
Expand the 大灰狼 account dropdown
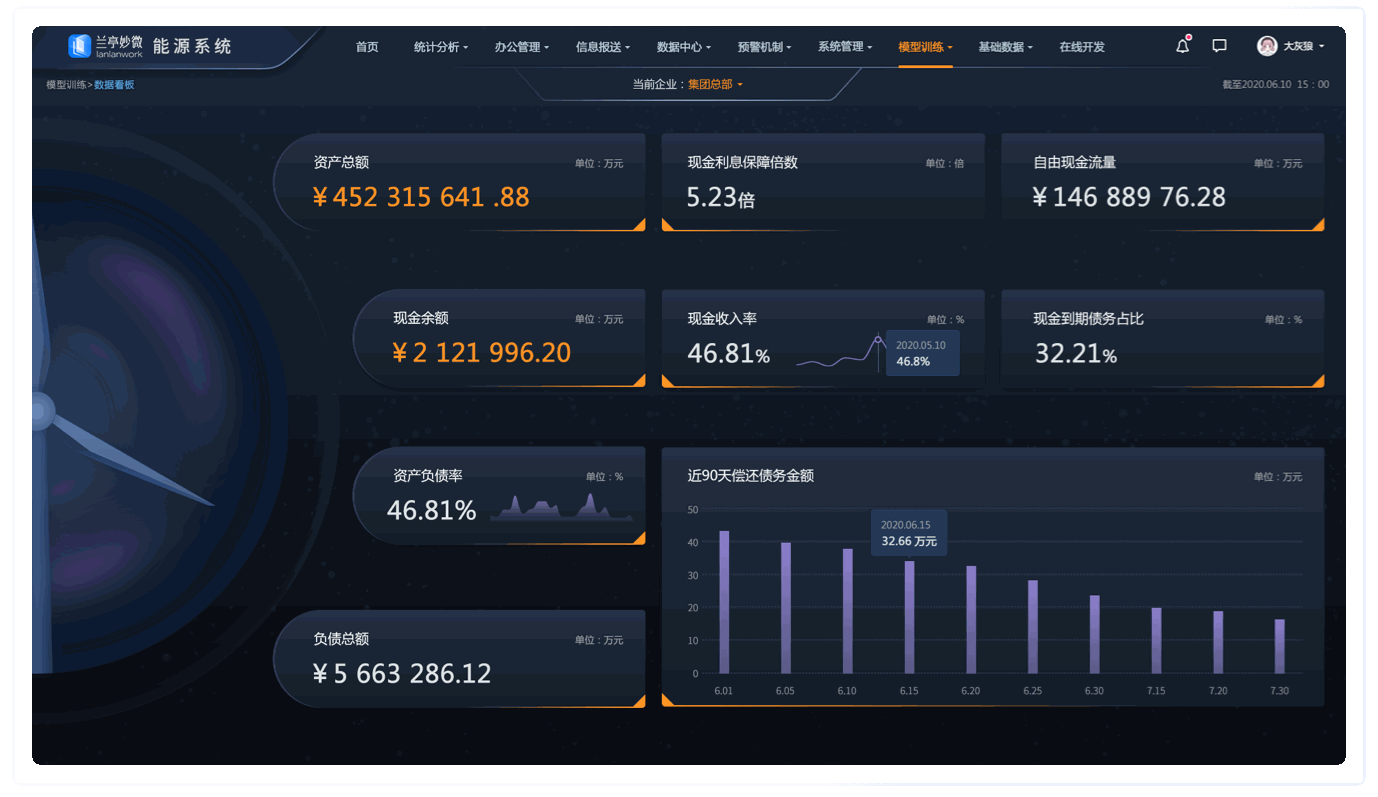click(x=1299, y=46)
